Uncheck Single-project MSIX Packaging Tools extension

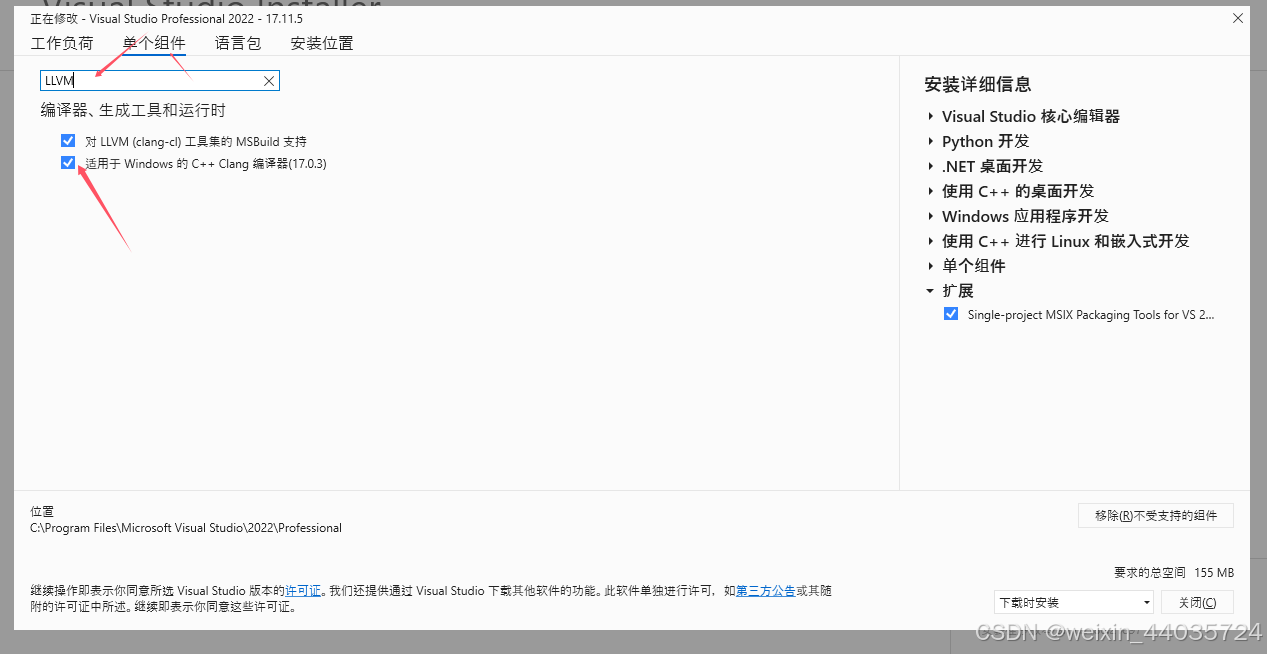pos(951,314)
